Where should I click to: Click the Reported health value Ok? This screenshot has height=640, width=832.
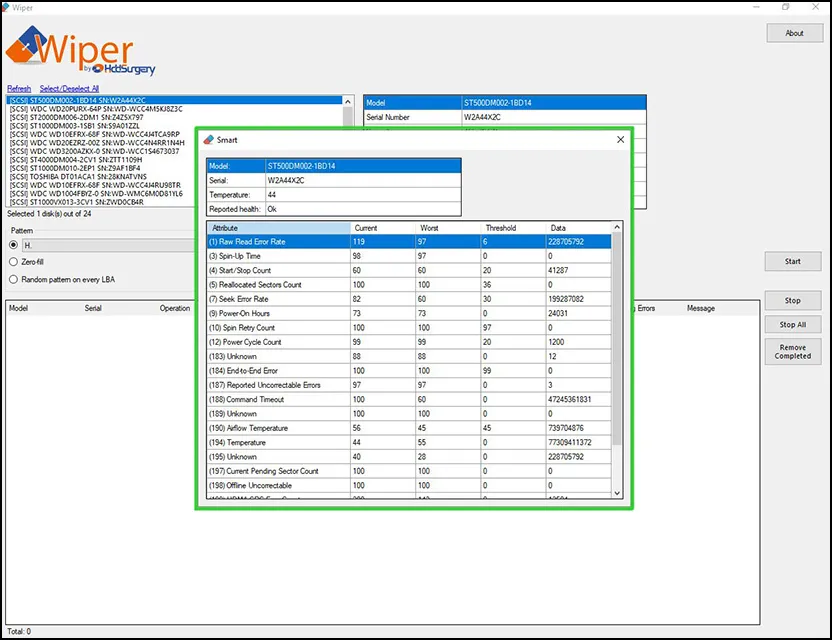click(x=272, y=209)
